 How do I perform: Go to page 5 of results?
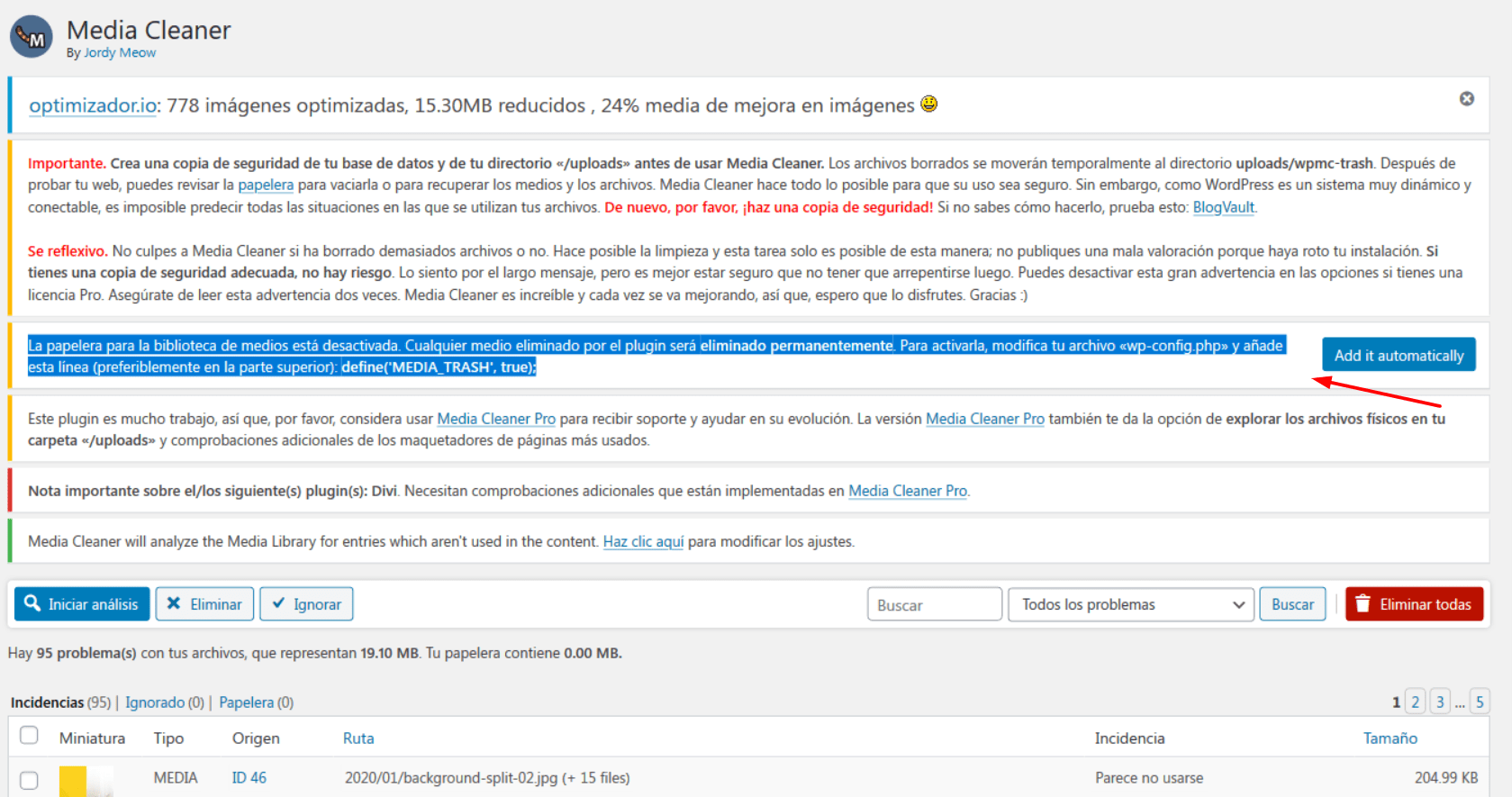pos(1480,702)
